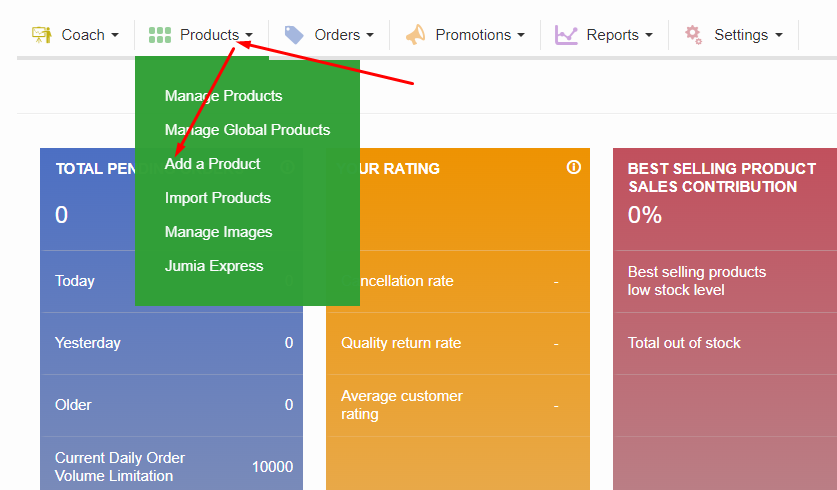Viewport: 837px width, 490px height.
Task: Click the info icon on Your Rating card
Action: point(573,168)
